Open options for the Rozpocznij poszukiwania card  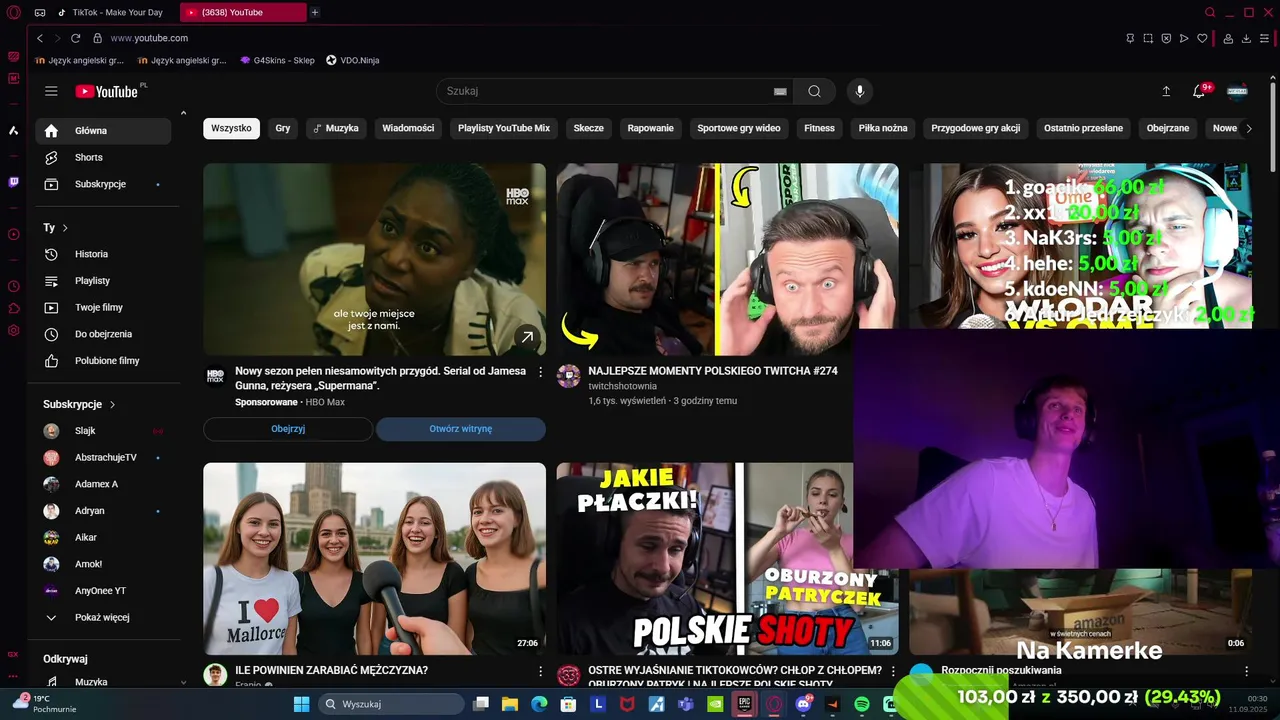(x=1246, y=671)
